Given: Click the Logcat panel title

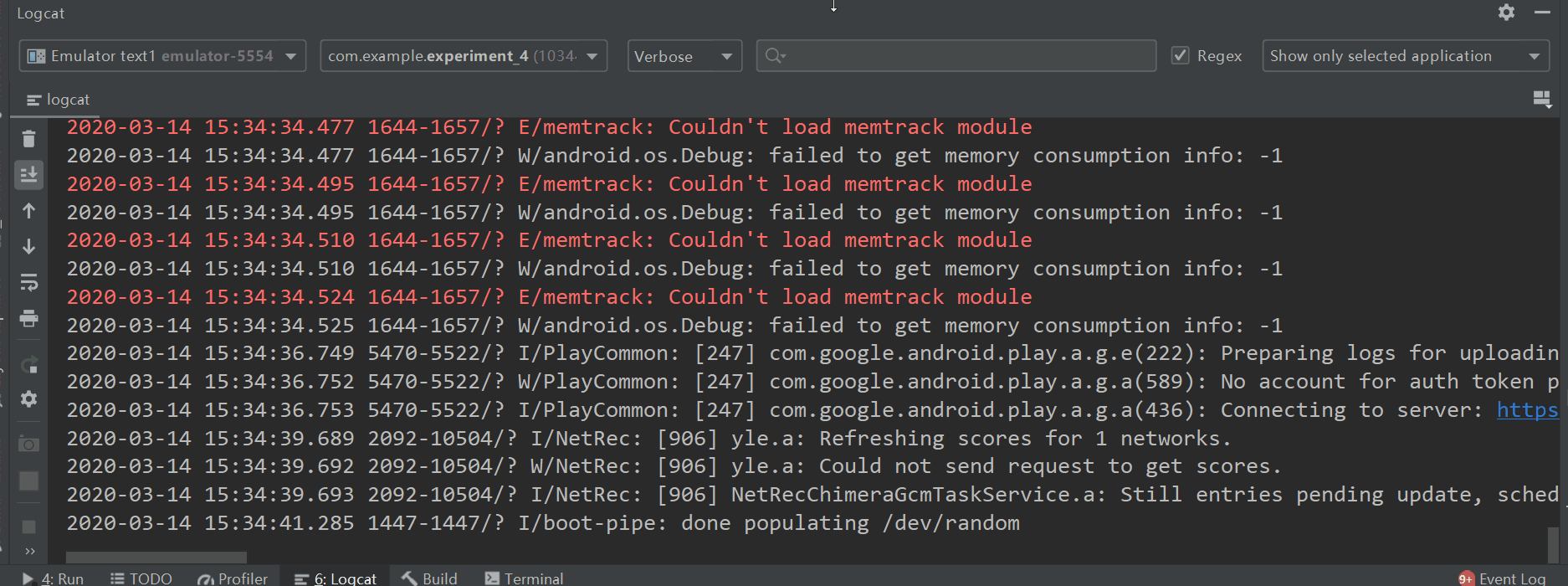Looking at the screenshot, I should coord(41,13).
